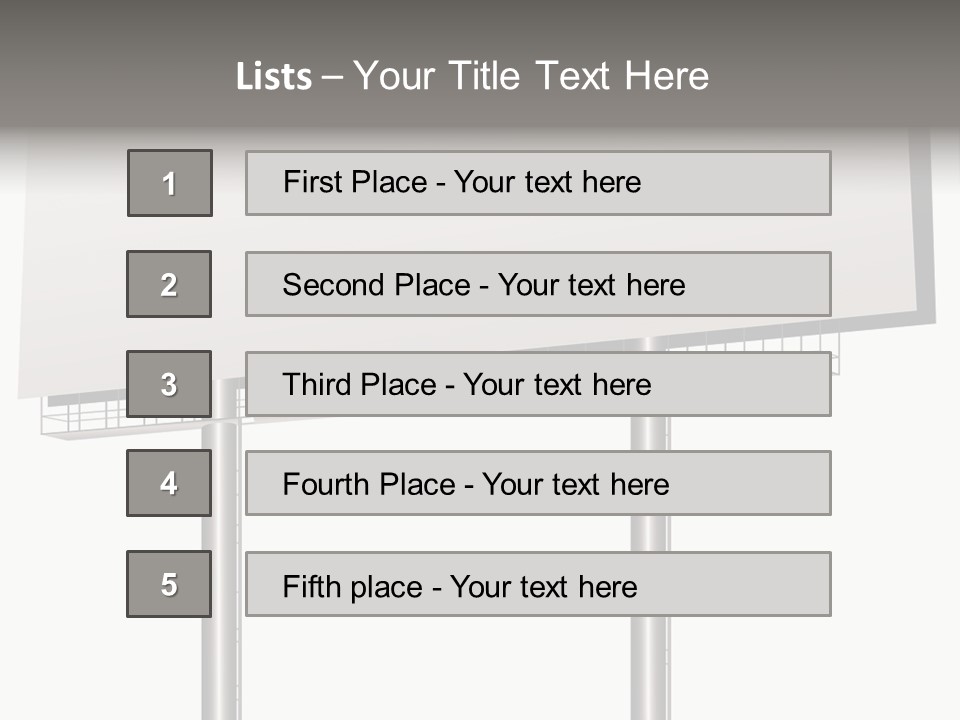Click the 'Fourth Place' text bar

538,483
